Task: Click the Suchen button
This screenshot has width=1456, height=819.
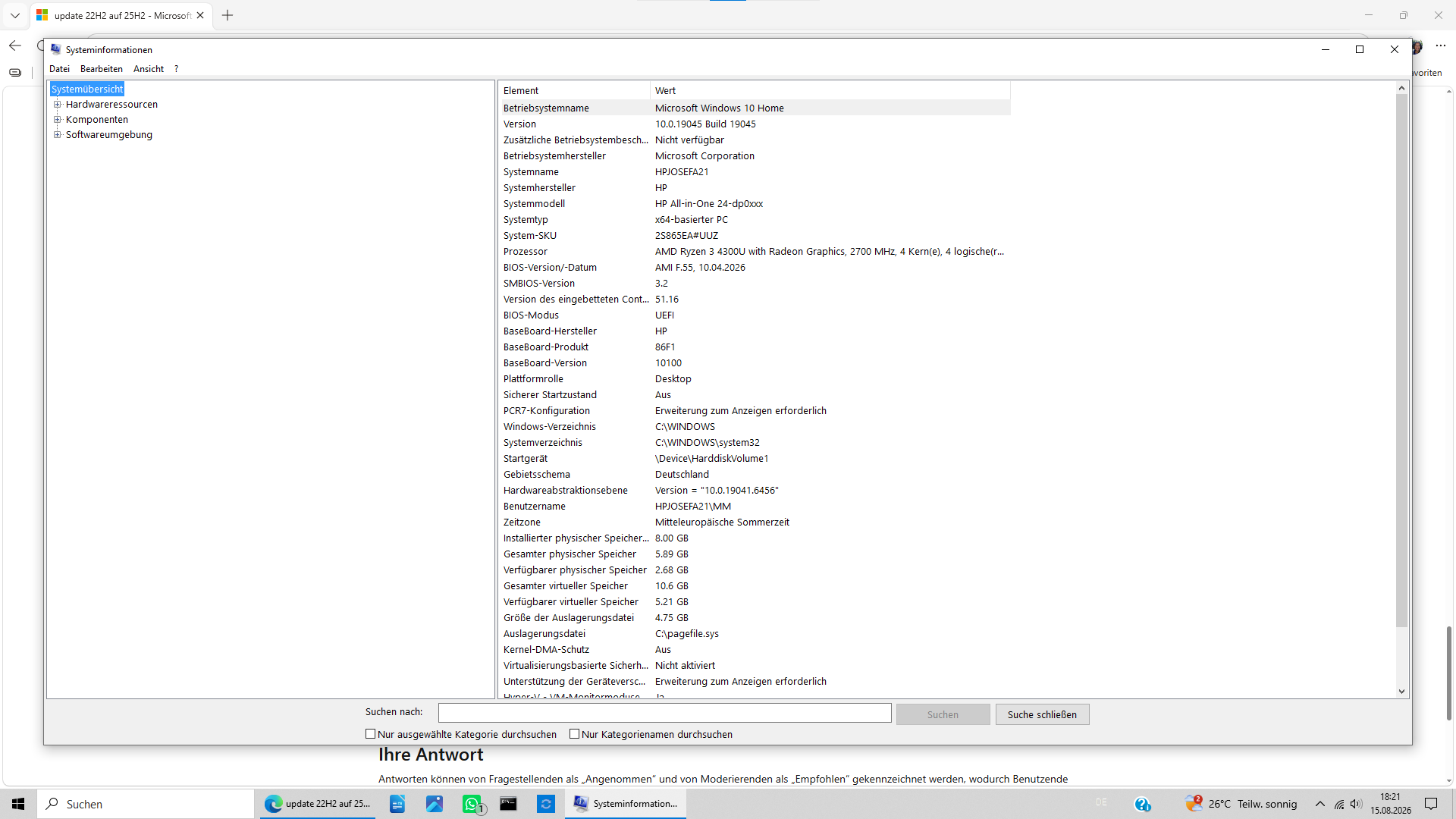Action: point(943,714)
